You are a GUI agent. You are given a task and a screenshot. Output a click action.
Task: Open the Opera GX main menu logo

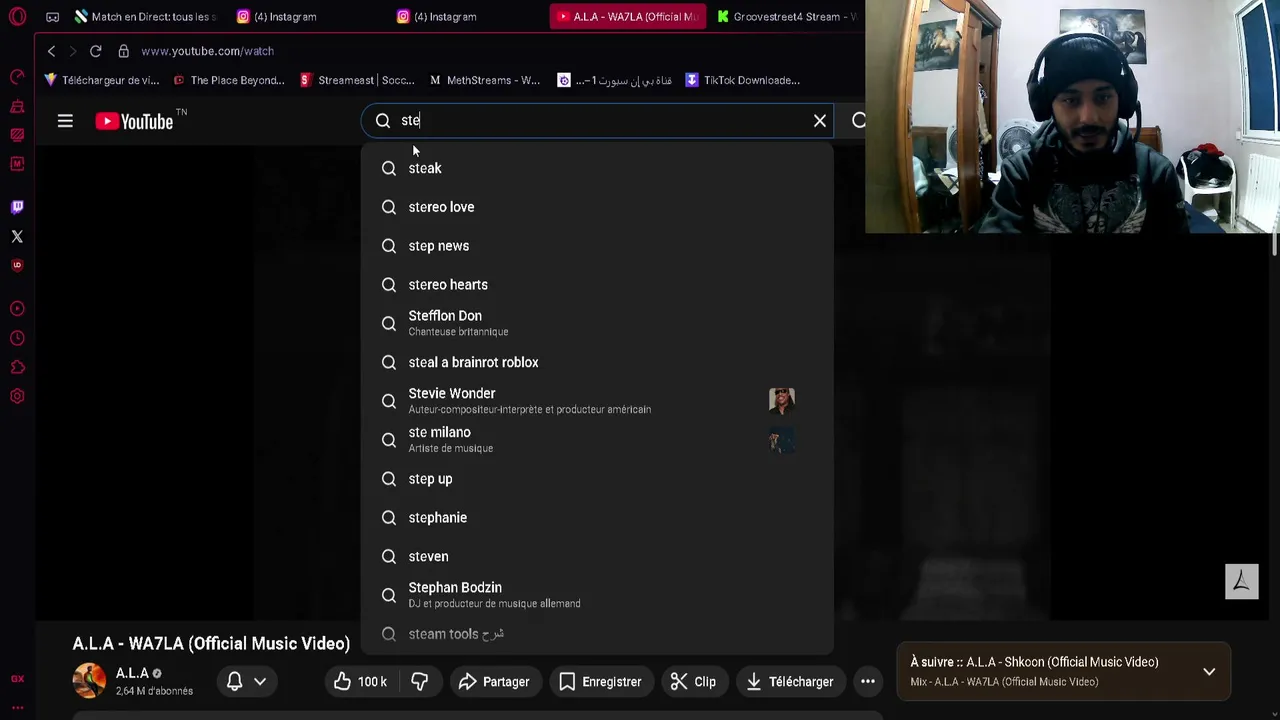pyautogui.click(x=17, y=17)
